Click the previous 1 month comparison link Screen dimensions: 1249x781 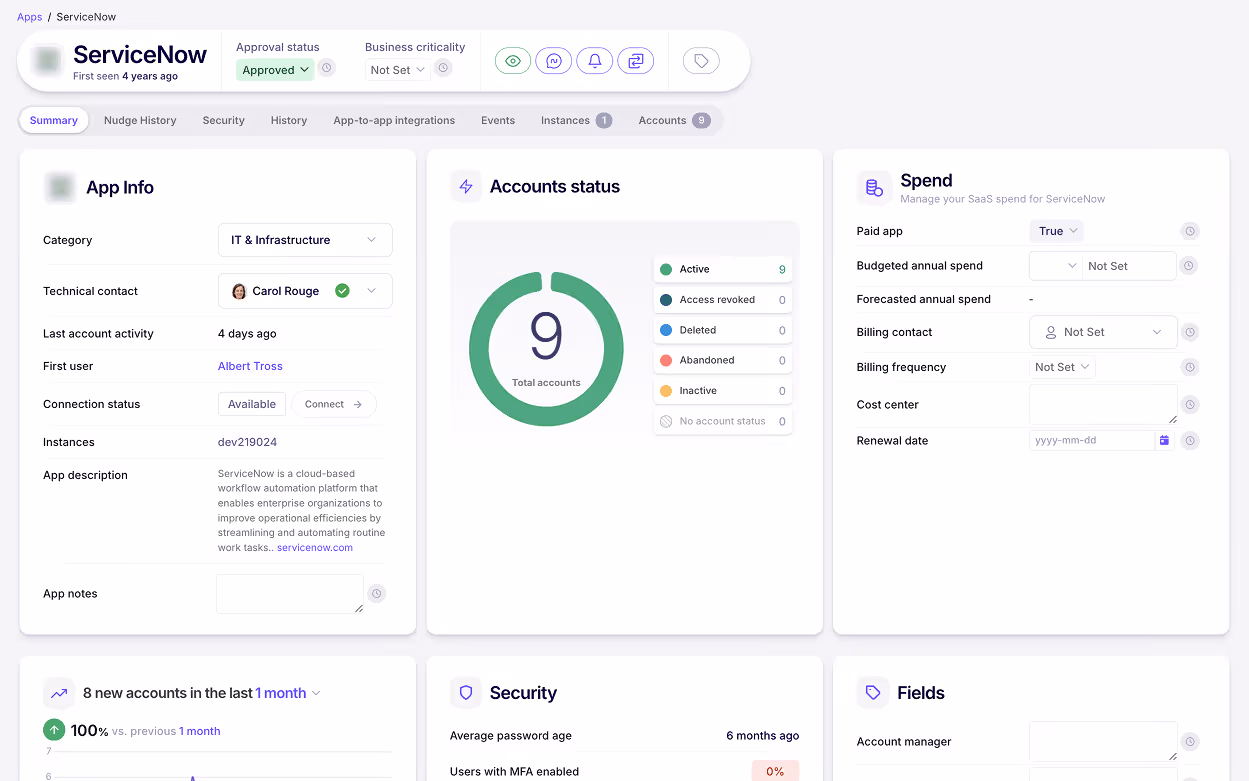[x=200, y=731]
